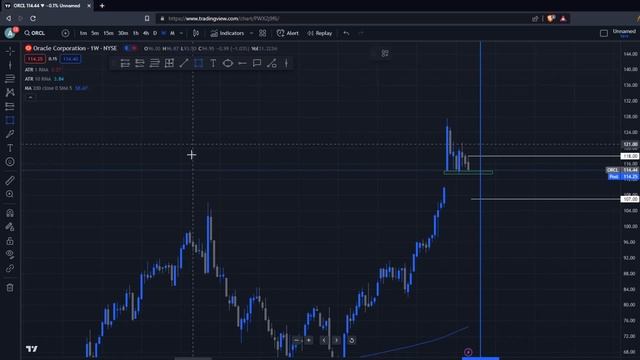
Task: Expand the timeframe dropdown arrow
Action: coord(181,33)
